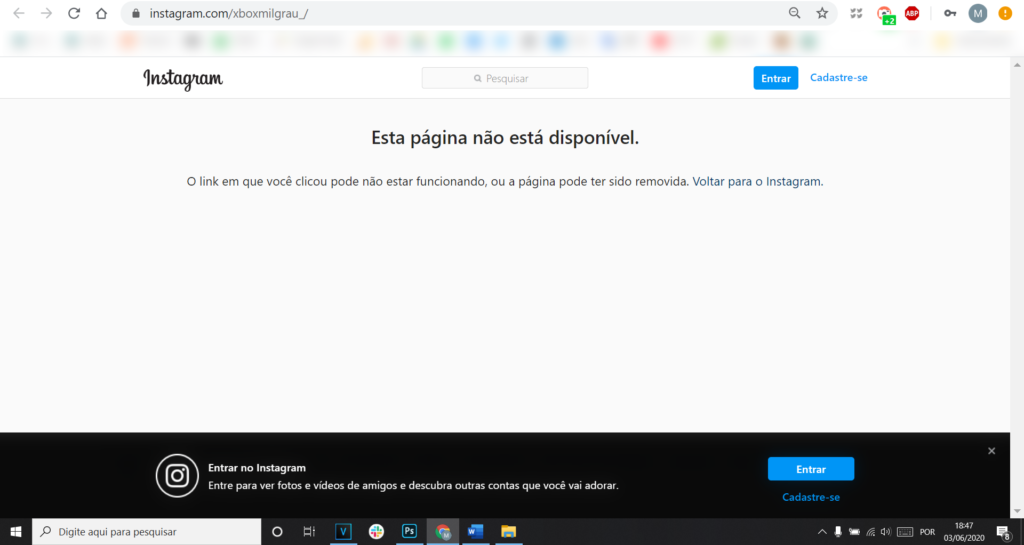Reload the page with the refresh icon

pyautogui.click(x=74, y=14)
